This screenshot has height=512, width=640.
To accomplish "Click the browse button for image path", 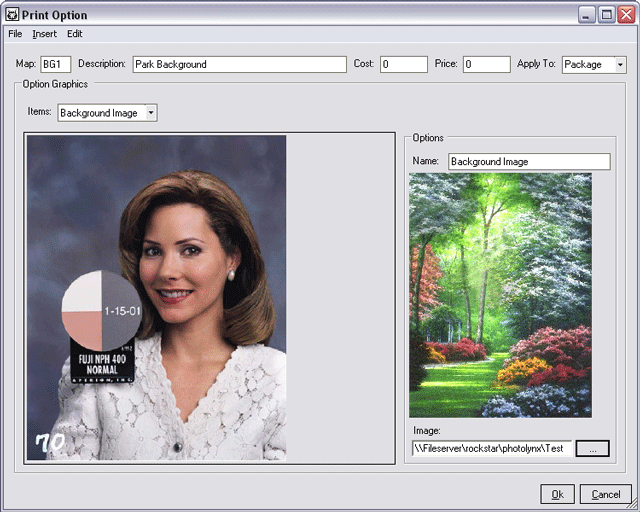I will click(x=592, y=449).
